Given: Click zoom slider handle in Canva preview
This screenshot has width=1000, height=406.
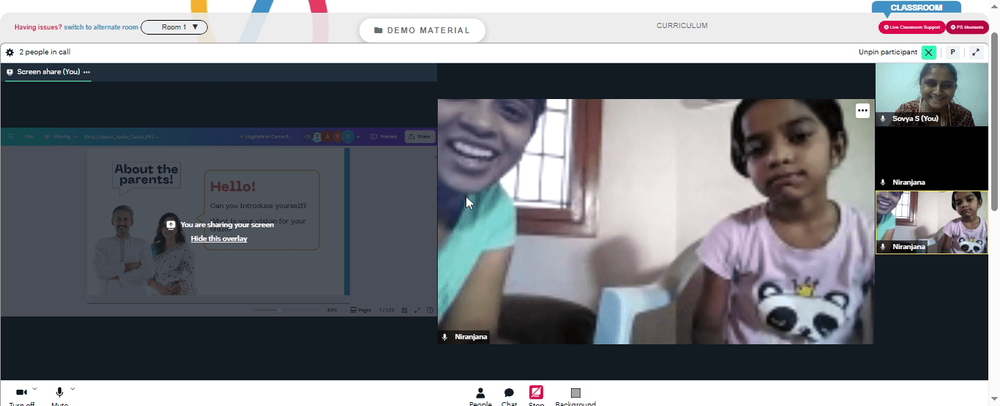Looking at the screenshot, I should pos(279,310).
